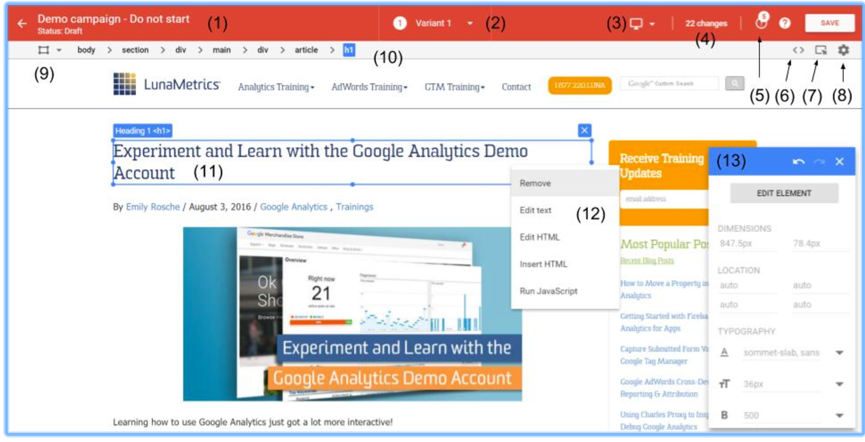865x442 pixels.
Task: Open the font family dropdown sommet-slab
Action: [839, 353]
